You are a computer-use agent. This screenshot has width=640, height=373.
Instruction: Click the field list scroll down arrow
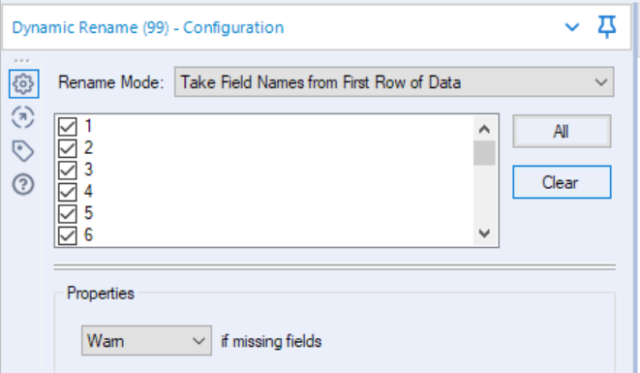tap(484, 233)
